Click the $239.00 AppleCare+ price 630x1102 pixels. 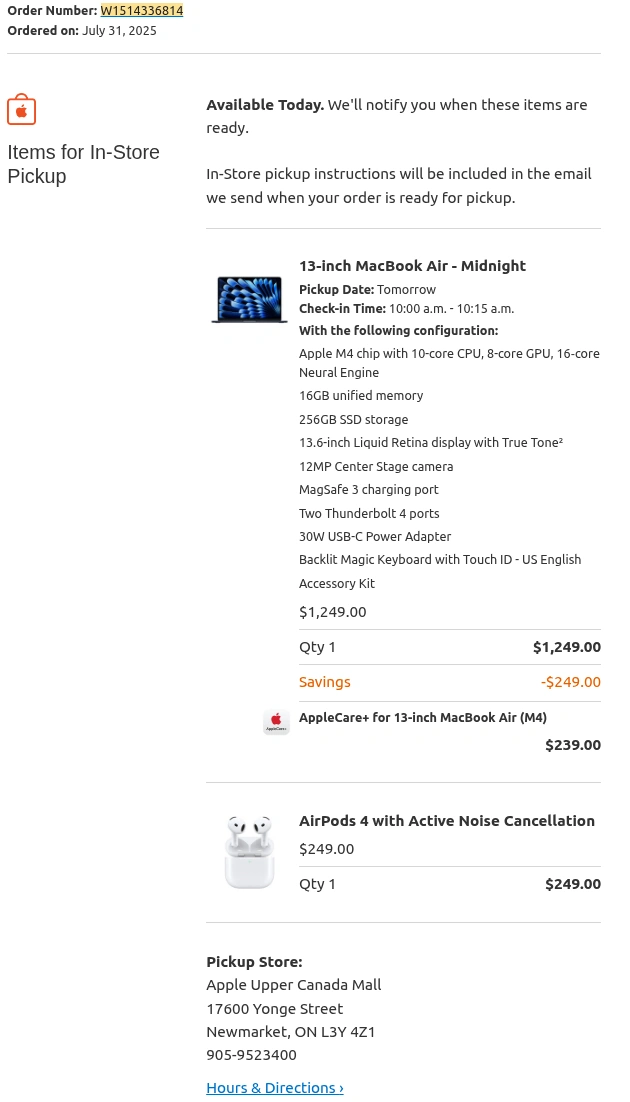572,745
